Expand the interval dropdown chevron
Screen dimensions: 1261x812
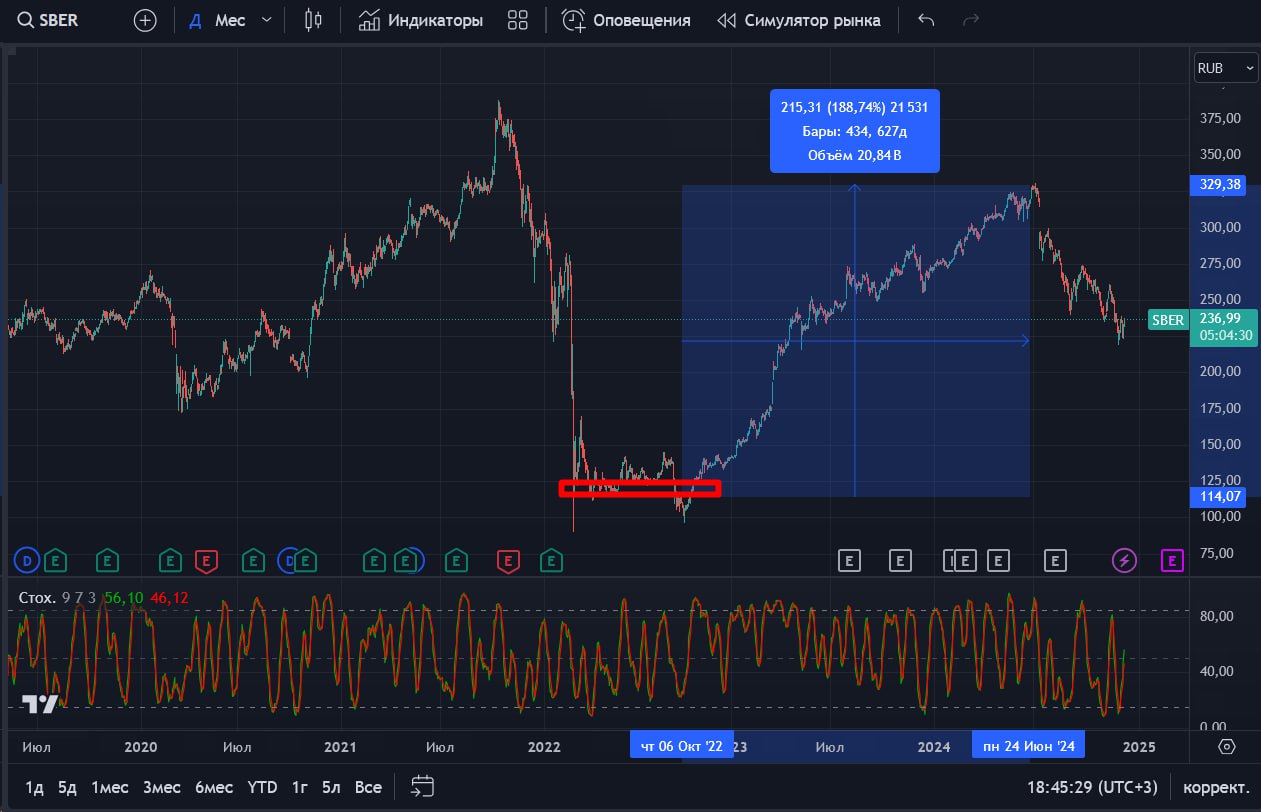click(266, 20)
